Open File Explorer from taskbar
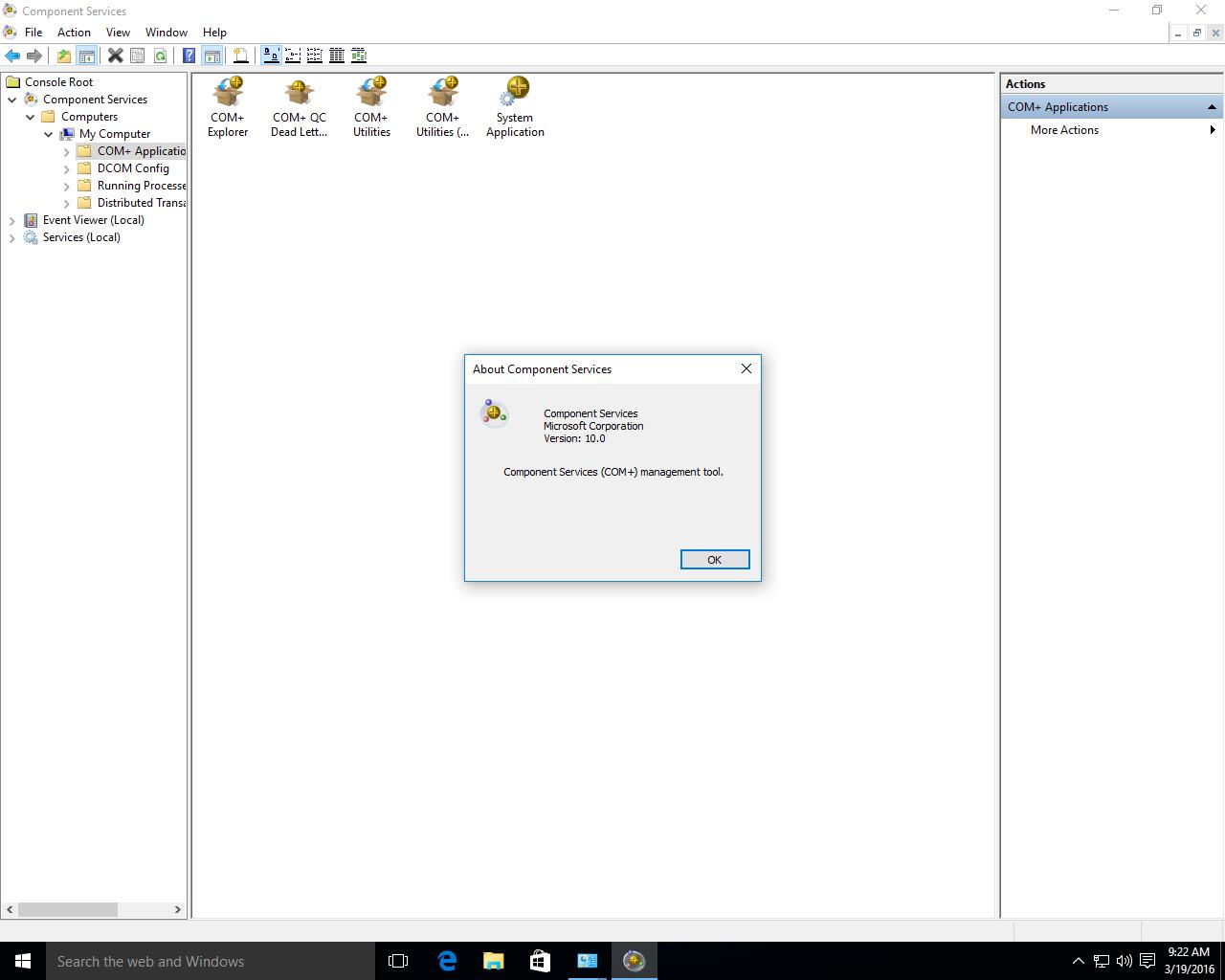Screen dimensions: 1225x980 point(493,961)
